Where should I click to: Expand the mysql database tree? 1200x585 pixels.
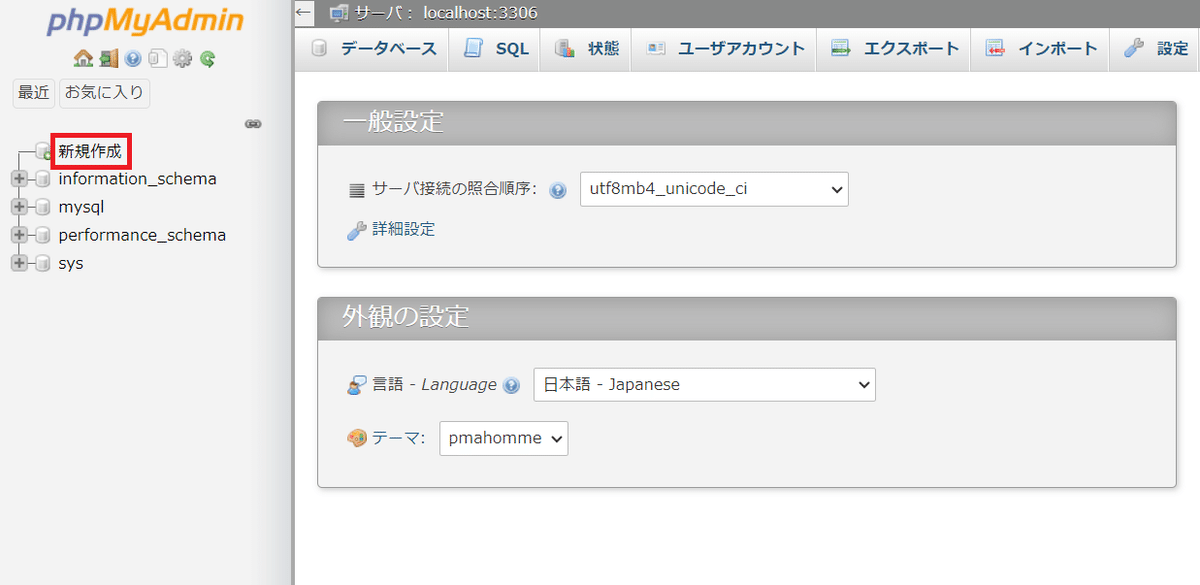[x=19, y=208]
